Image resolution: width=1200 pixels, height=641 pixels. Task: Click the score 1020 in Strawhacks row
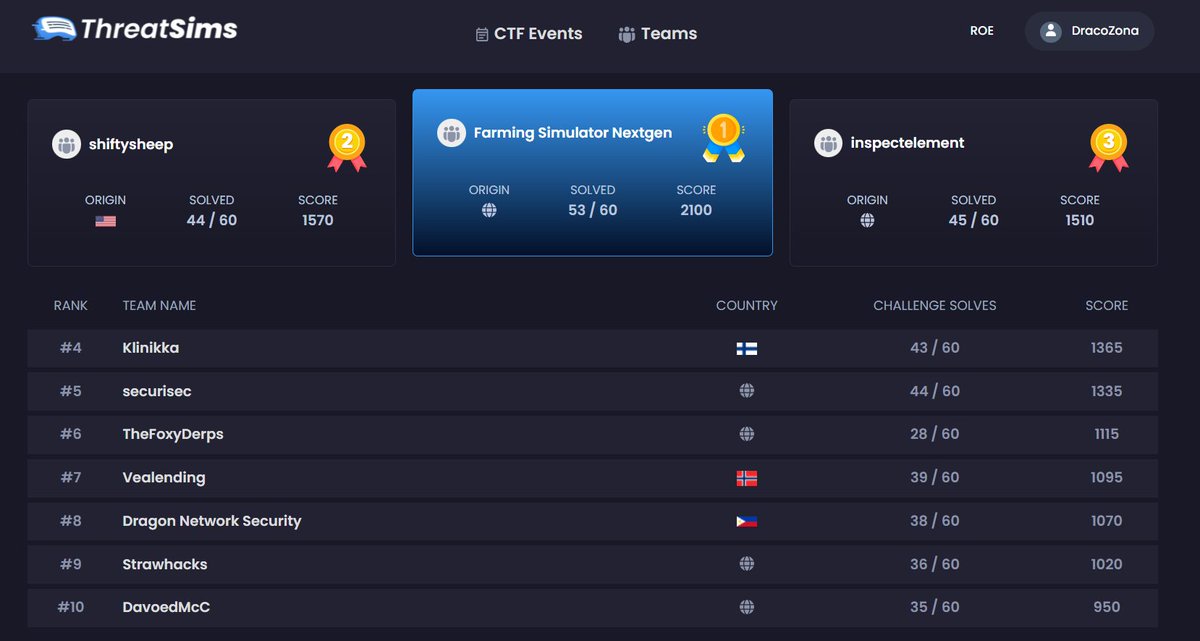click(x=1107, y=564)
